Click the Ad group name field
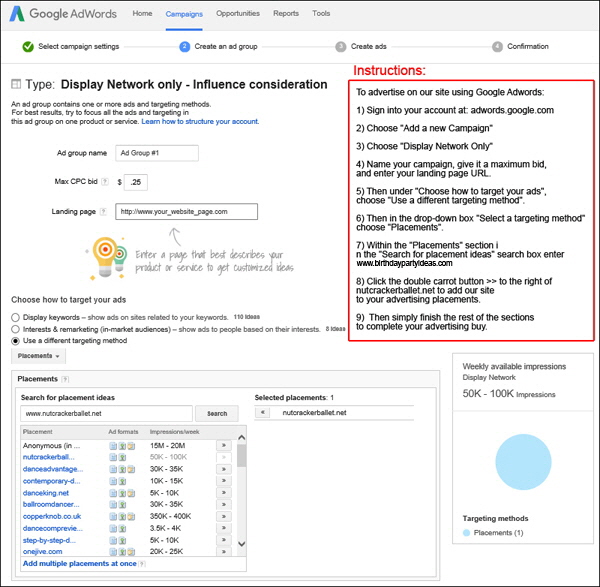Screen dimensions: 600x587 157,153
